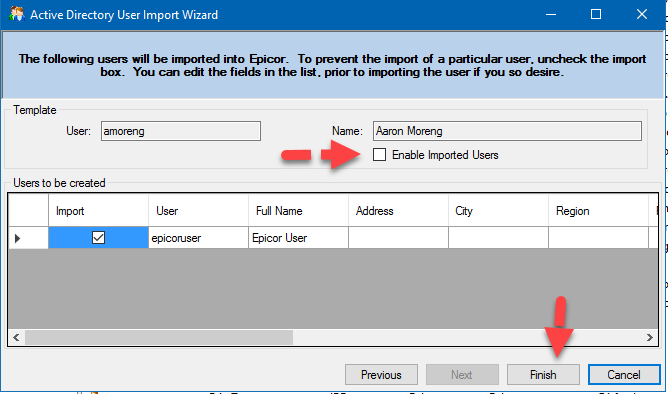Select the 'Epicor User' full name cell
The image size is (668, 394).
point(298,238)
